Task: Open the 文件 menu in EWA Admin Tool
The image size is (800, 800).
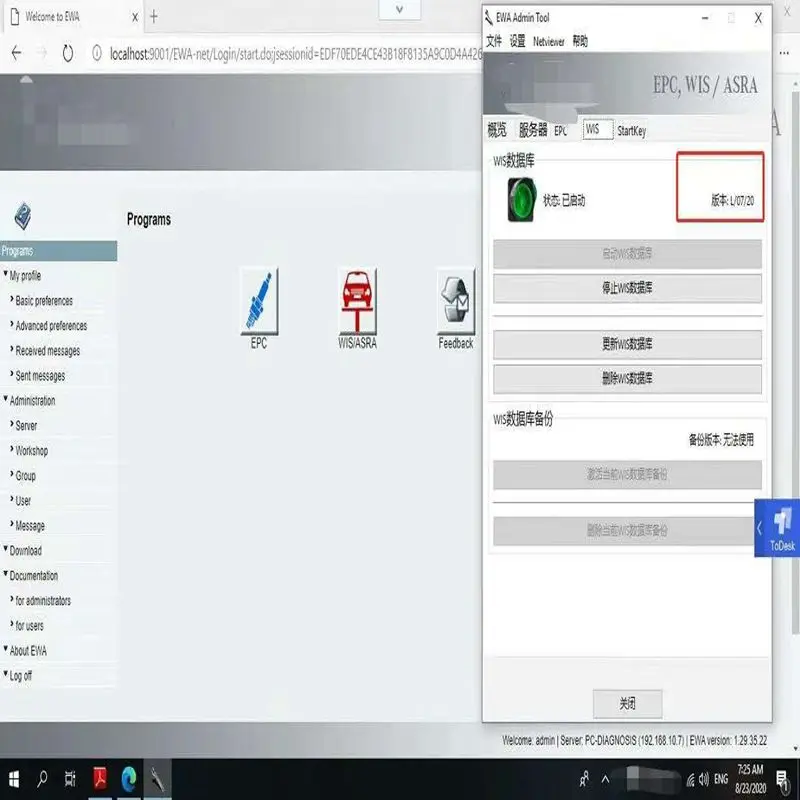Action: tap(494, 41)
